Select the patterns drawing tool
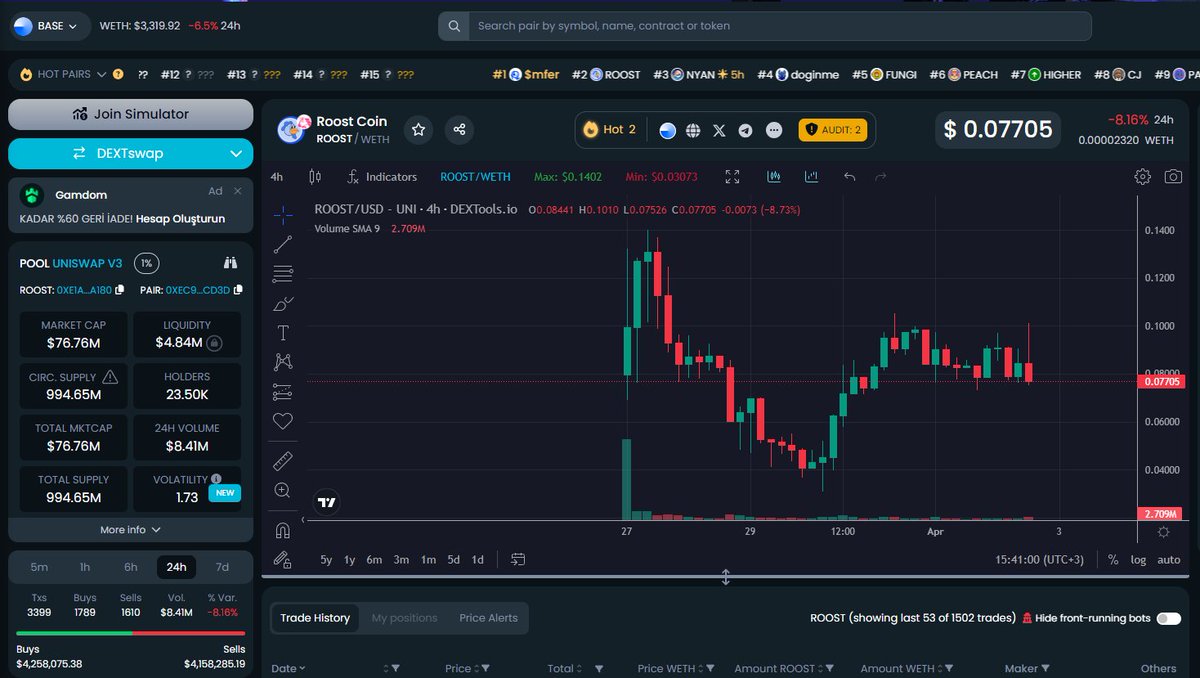Screen dimensions: 1200x678 coord(283,362)
